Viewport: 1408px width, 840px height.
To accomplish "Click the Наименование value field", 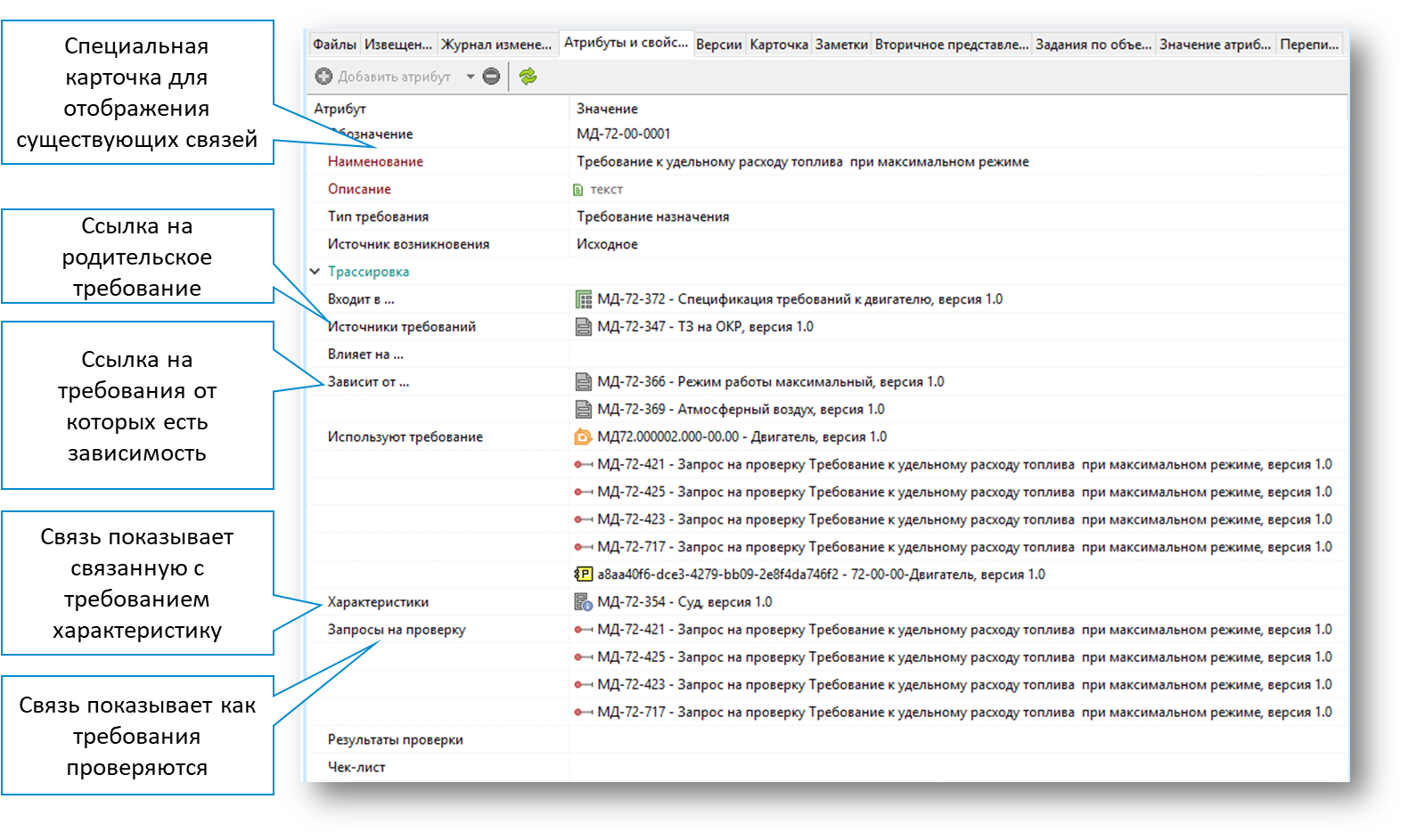I will point(802,162).
